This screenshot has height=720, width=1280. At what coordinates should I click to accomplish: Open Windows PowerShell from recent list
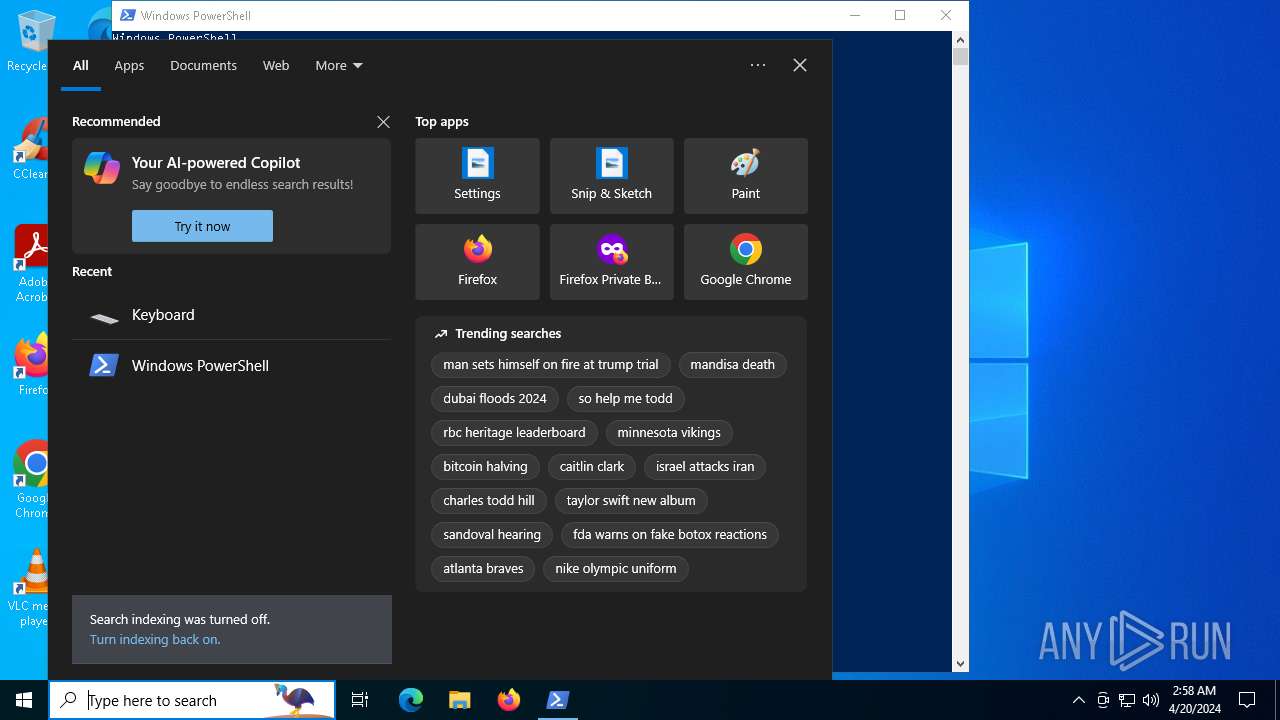(x=231, y=366)
